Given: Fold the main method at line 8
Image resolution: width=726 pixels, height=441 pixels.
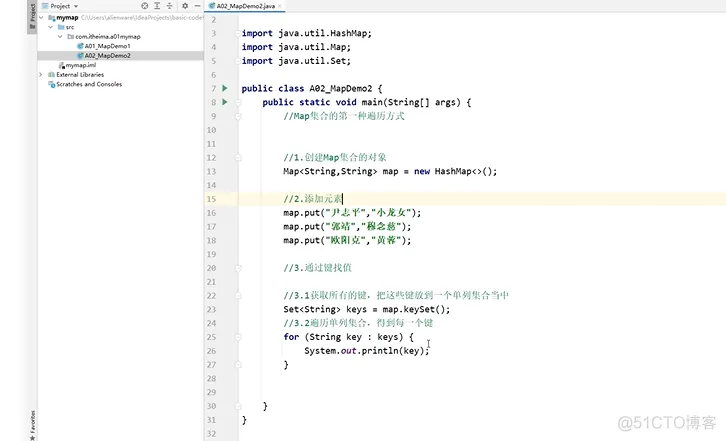Looking at the screenshot, I should point(238,102).
